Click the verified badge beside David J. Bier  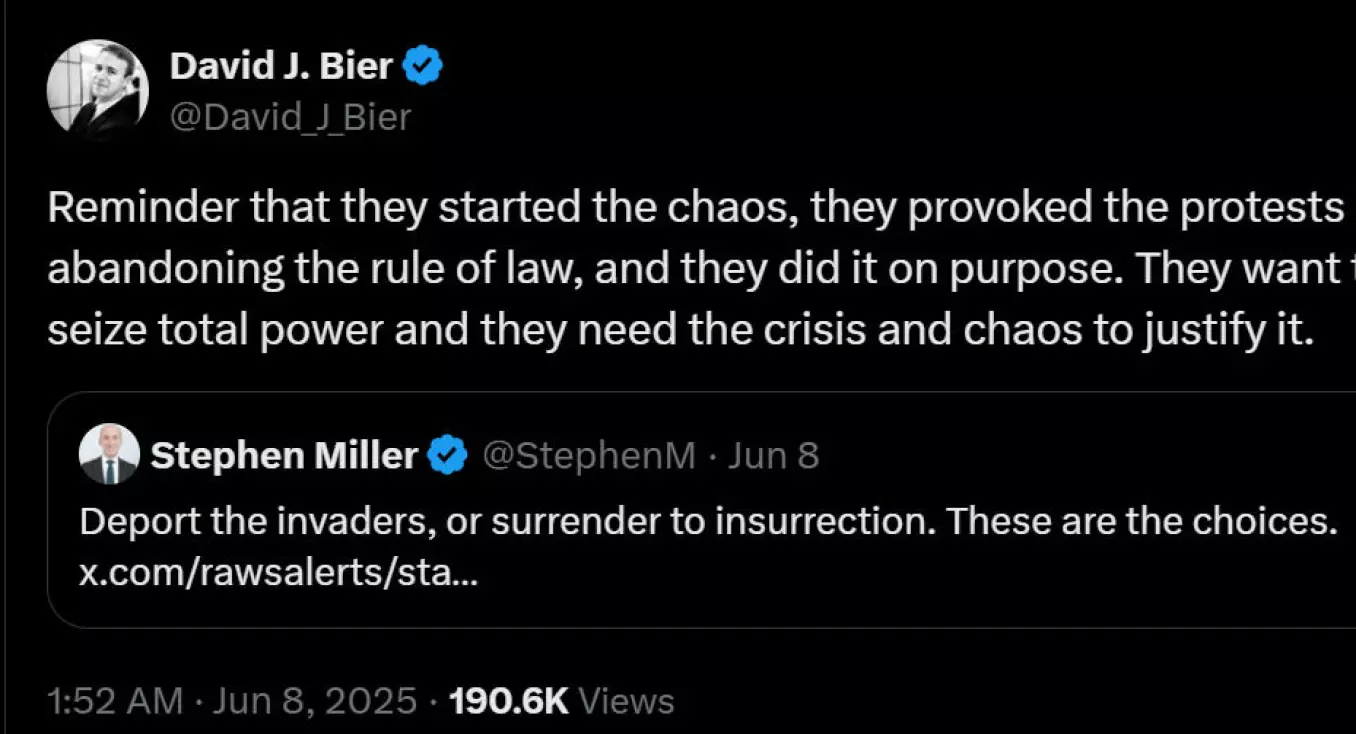pos(423,67)
